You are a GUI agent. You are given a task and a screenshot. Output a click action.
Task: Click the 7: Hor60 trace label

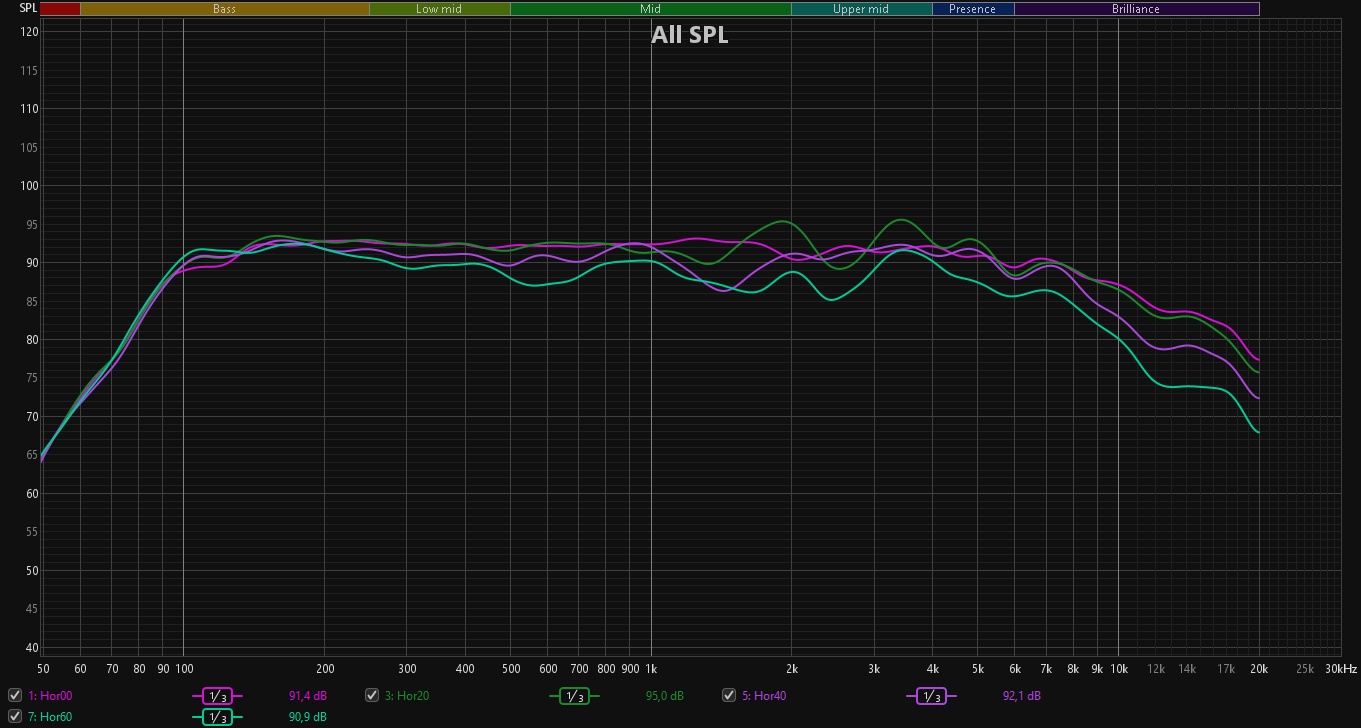click(50, 717)
